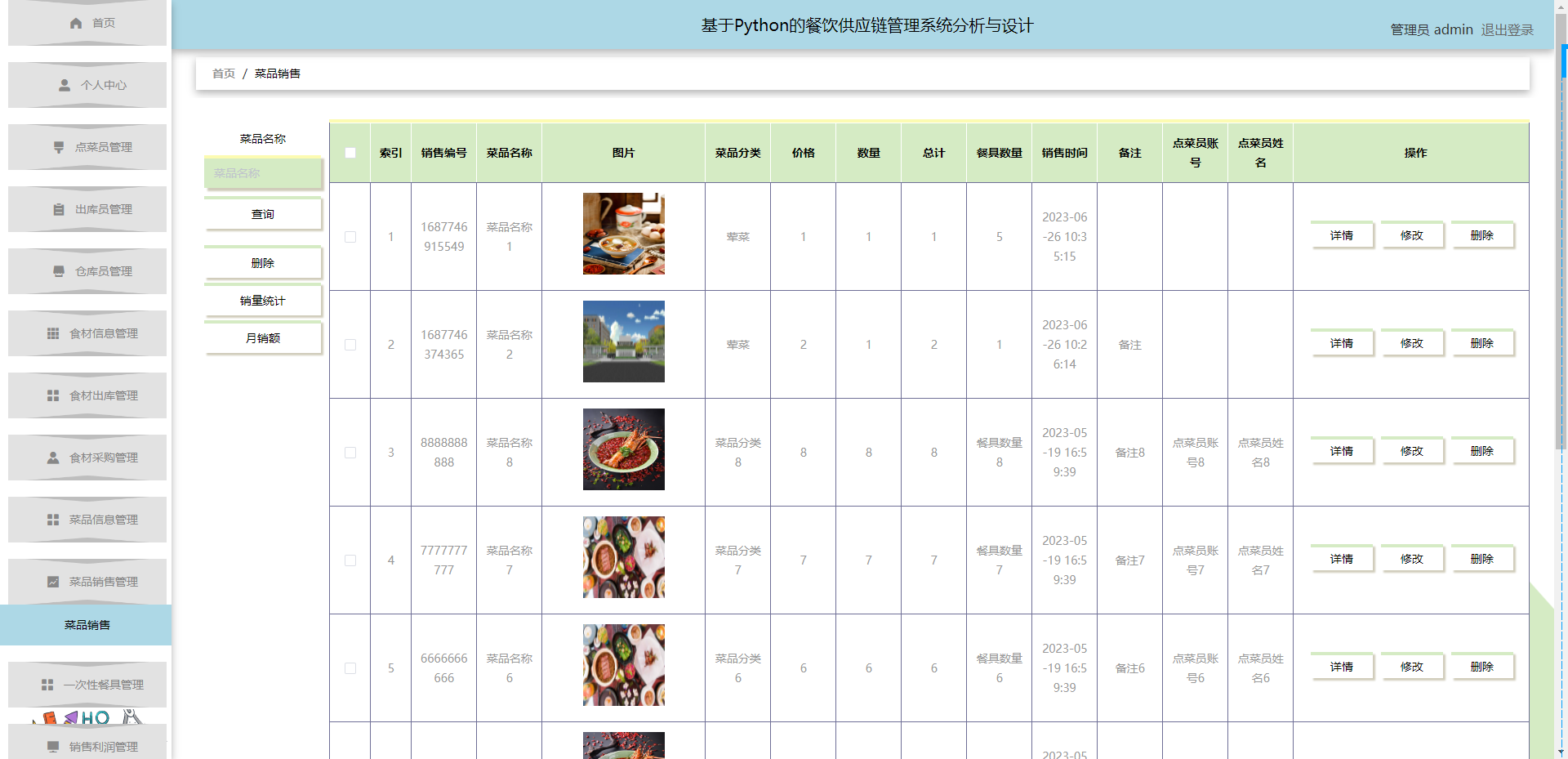Expand 点菜员管理 sidebar menu

coord(87,147)
